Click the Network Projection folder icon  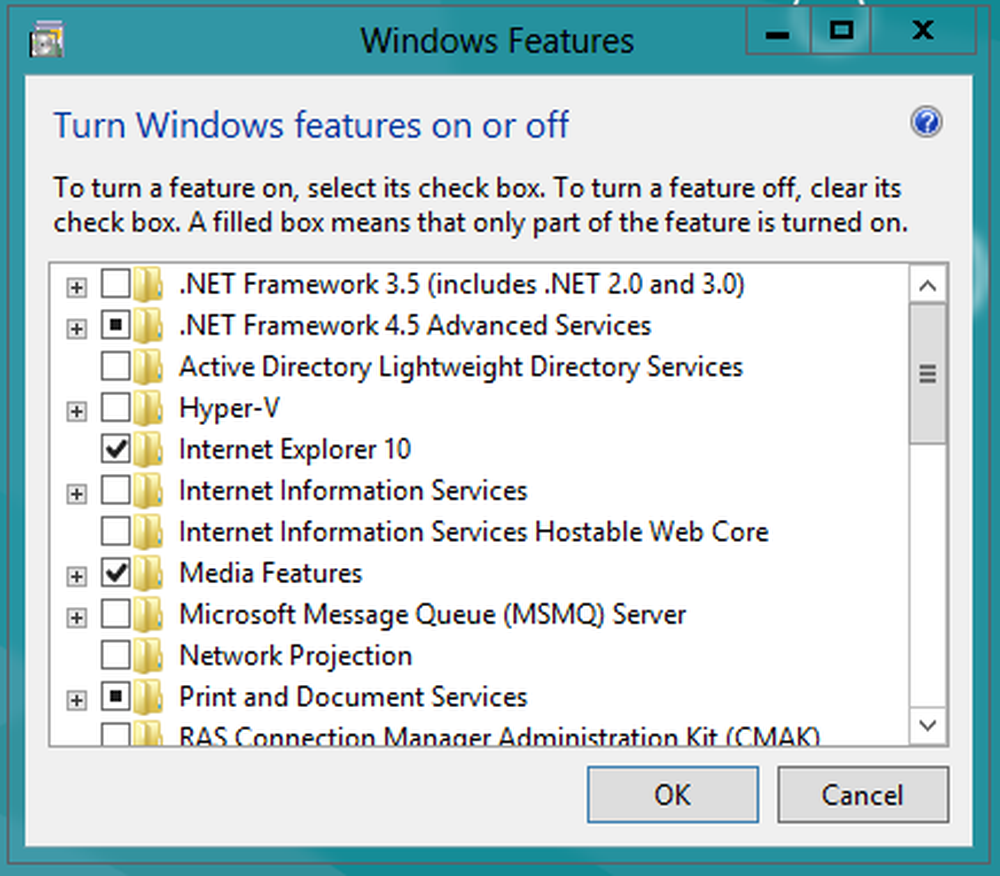[148, 656]
